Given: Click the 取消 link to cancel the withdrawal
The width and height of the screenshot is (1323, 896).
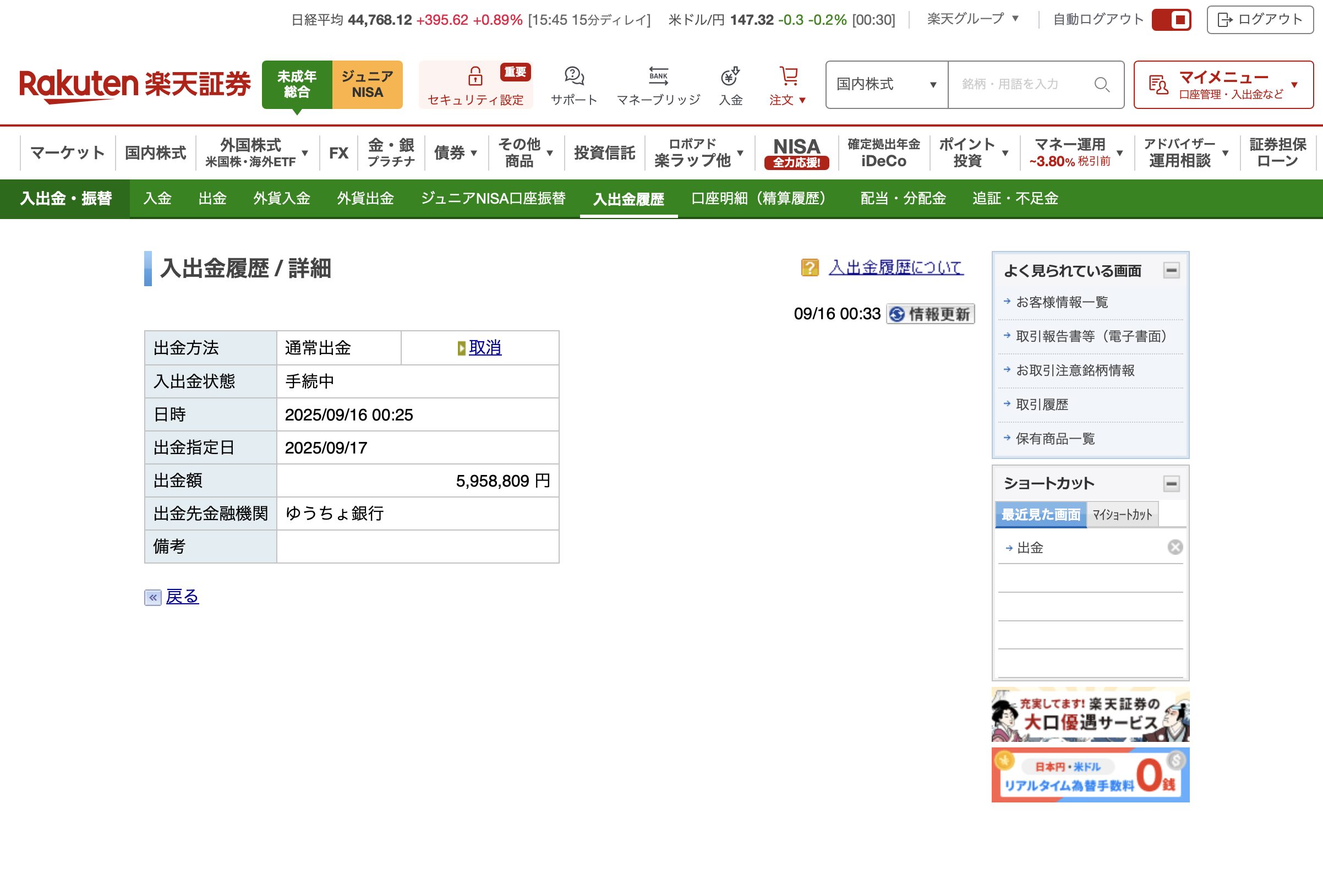Looking at the screenshot, I should (x=484, y=347).
